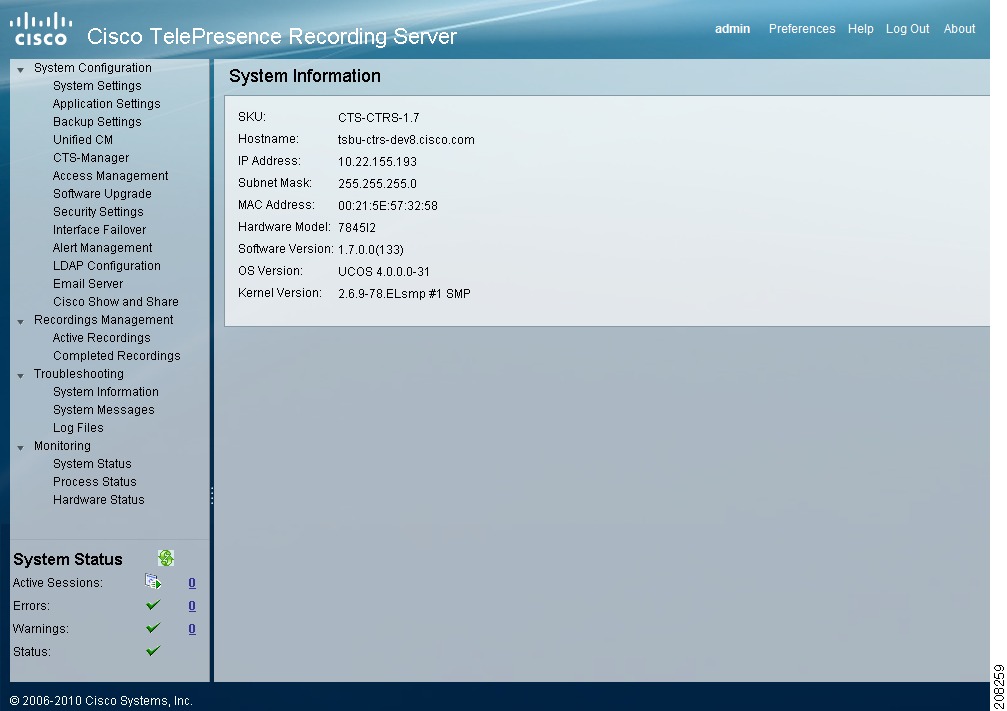The height and width of the screenshot is (711, 1007).
Task: Click the sidebar splitter handle
Action: coord(212,495)
